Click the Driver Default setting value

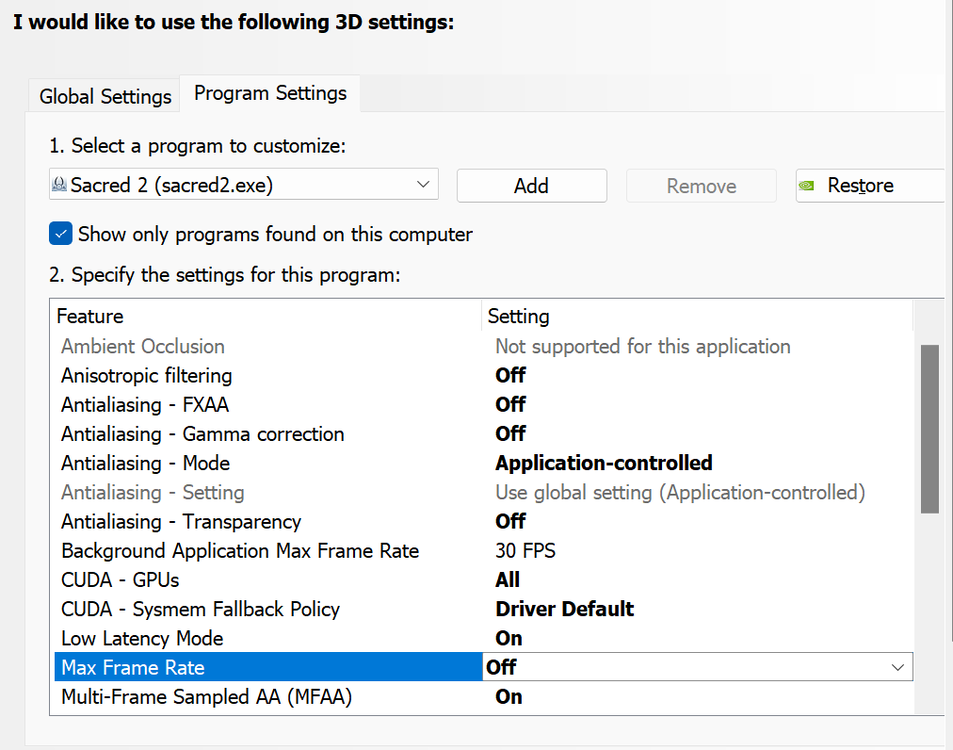pyautogui.click(x=565, y=609)
